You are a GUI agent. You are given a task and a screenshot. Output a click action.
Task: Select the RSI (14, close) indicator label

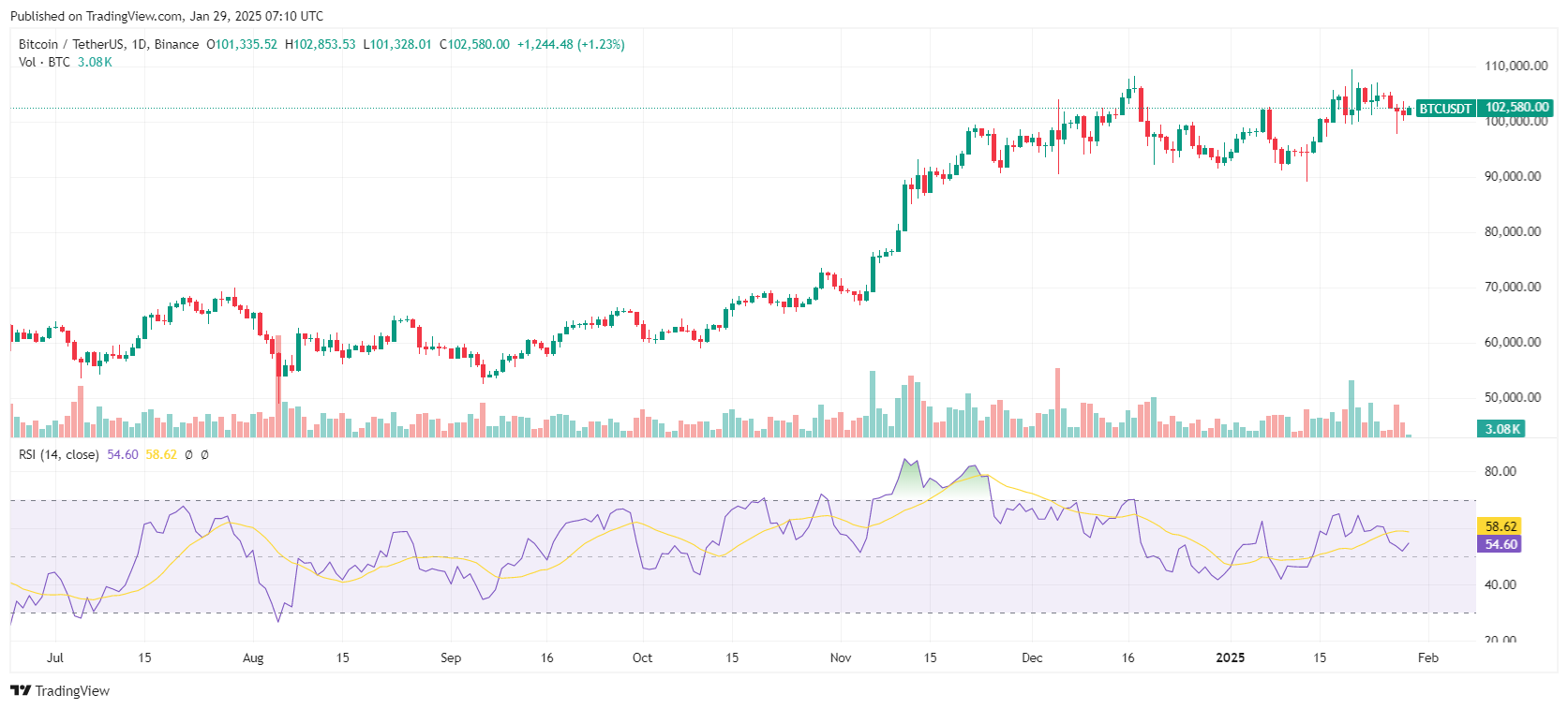59,454
